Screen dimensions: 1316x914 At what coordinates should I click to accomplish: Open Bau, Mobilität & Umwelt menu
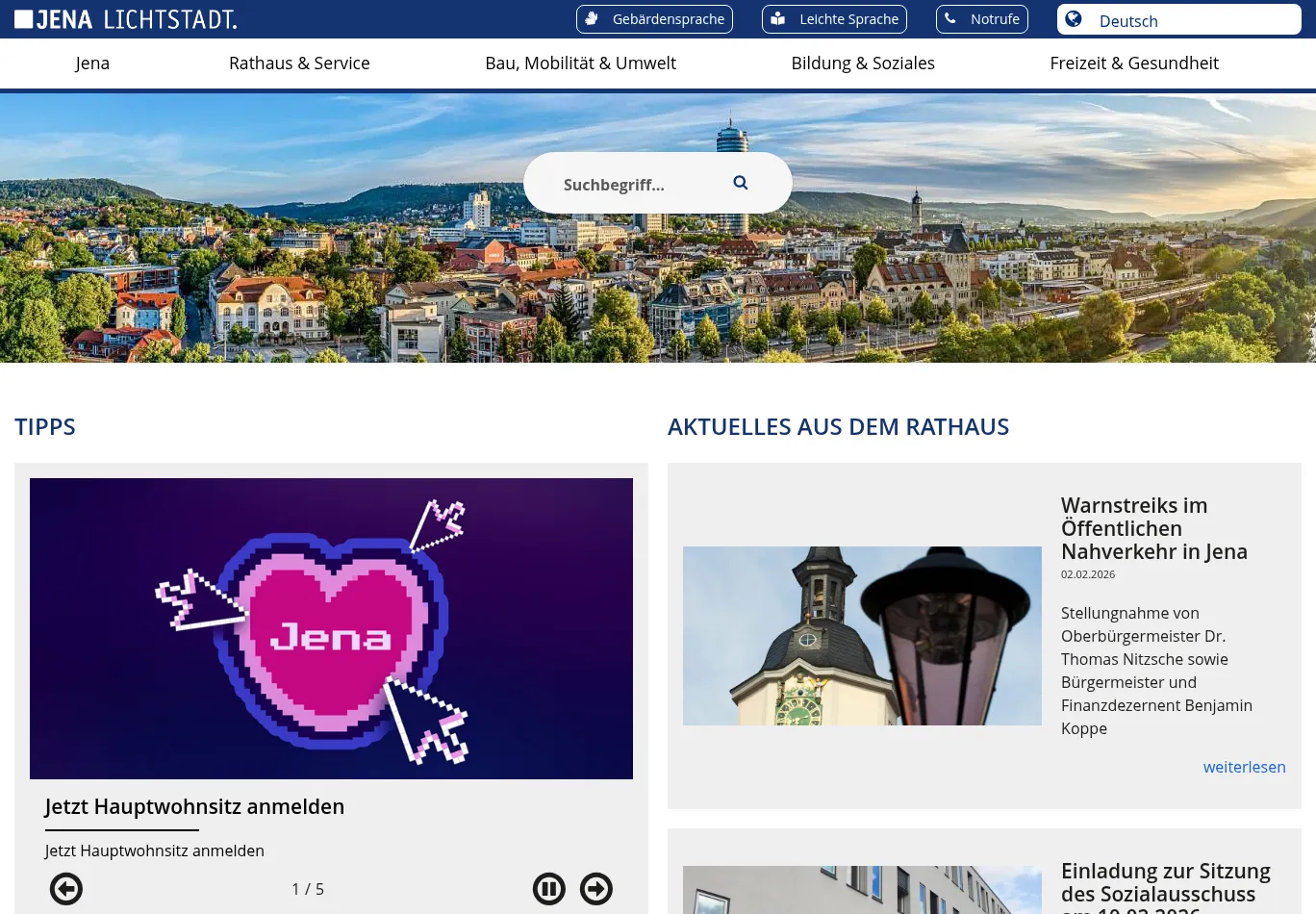[580, 63]
